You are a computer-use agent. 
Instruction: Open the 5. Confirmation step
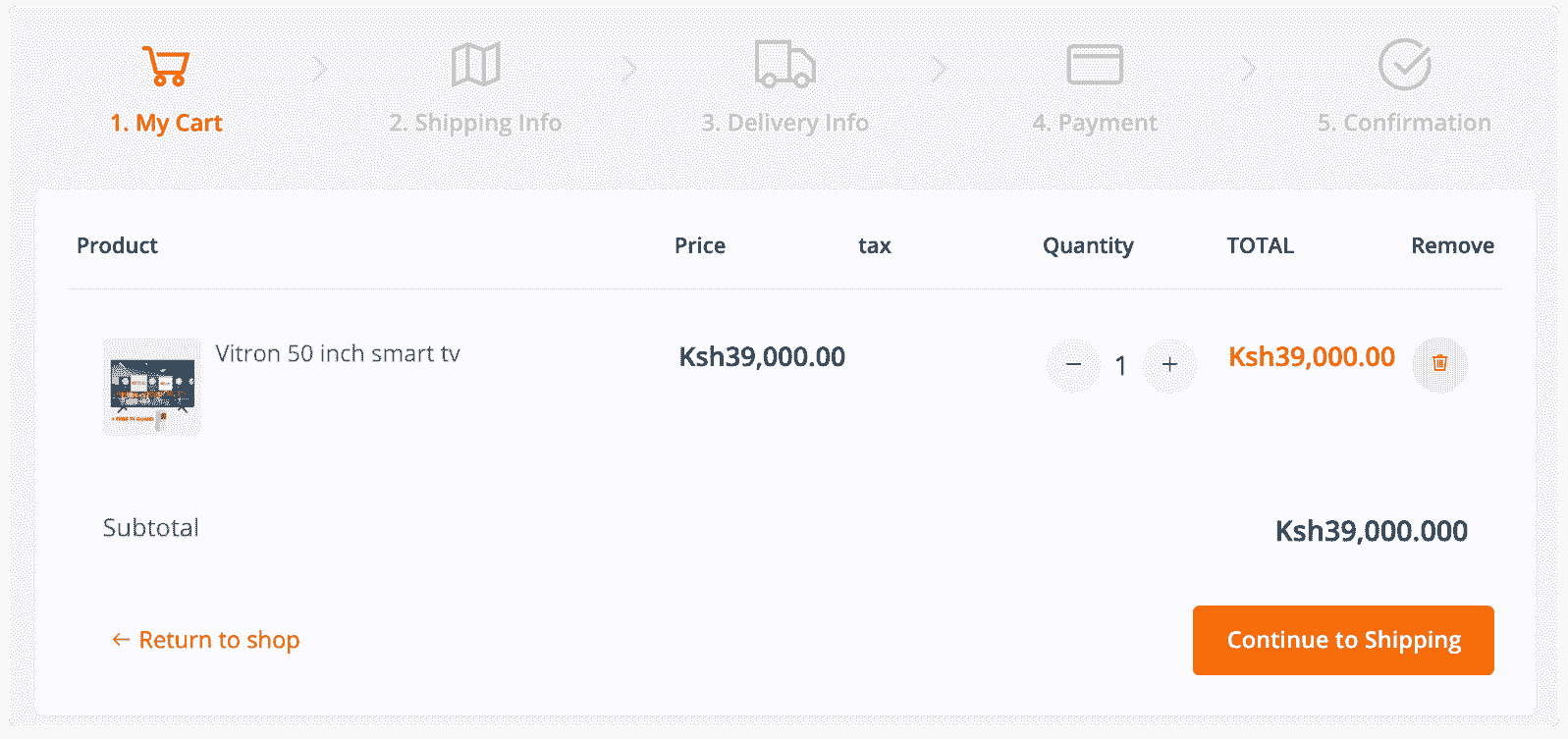[1404, 123]
